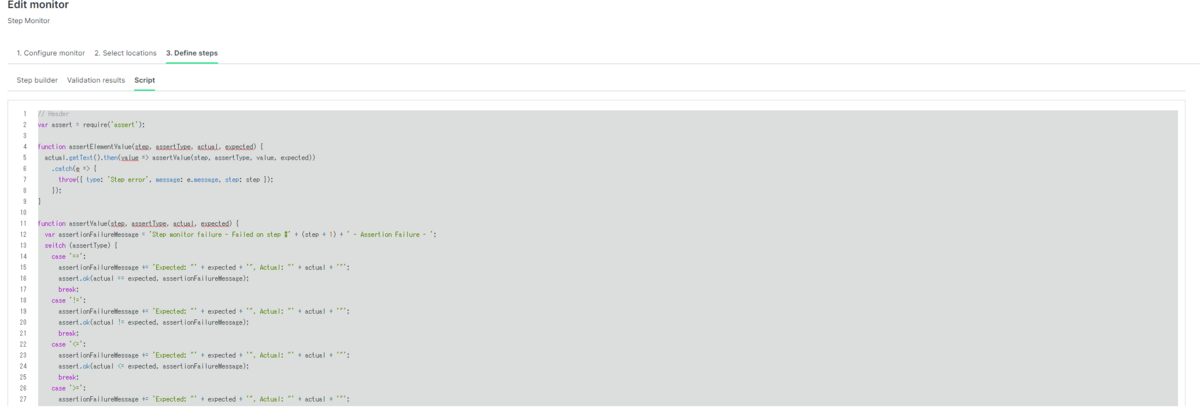Click the function assertValue definition line

coord(137,223)
